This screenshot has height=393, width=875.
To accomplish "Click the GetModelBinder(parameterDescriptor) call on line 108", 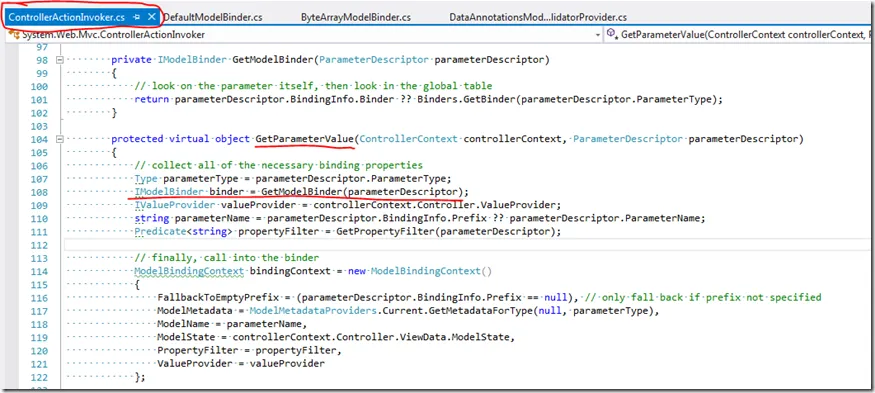I will point(363,191).
